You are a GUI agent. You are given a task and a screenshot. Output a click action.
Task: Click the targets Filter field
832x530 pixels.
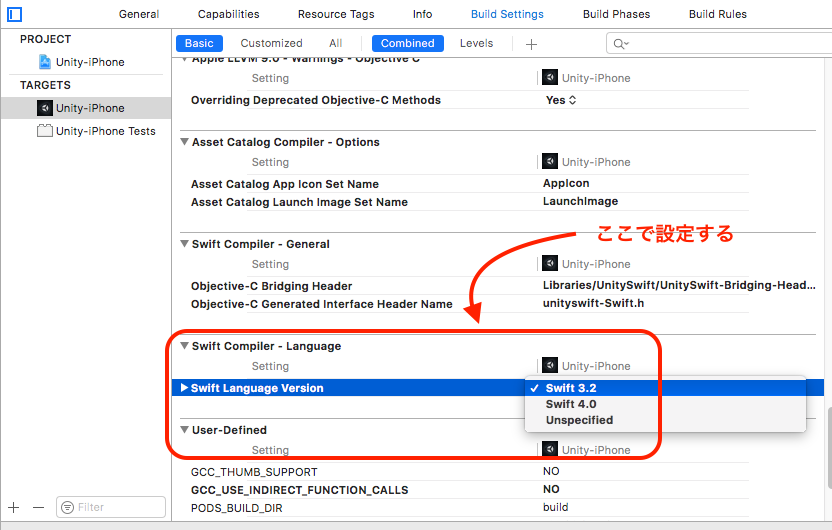[x=111, y=507]
